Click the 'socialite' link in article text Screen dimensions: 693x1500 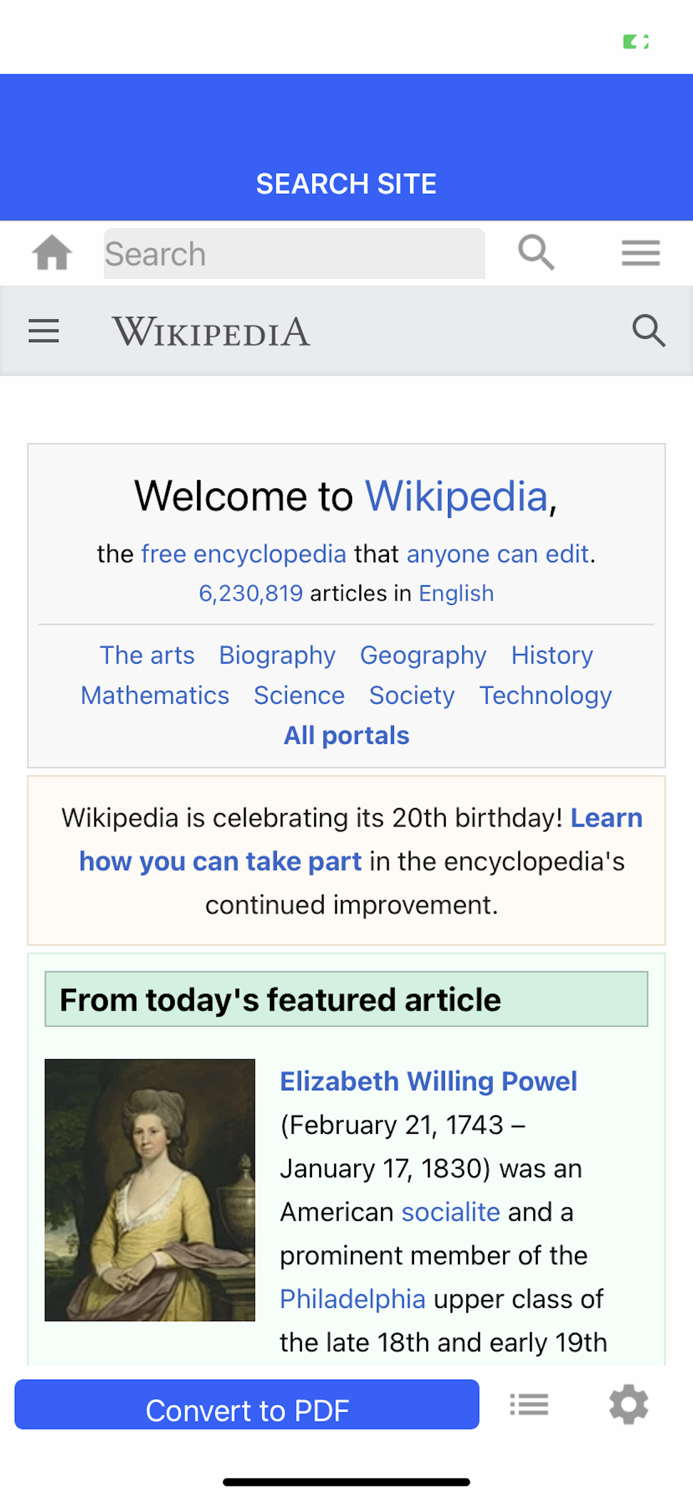tap(450, 1212)
